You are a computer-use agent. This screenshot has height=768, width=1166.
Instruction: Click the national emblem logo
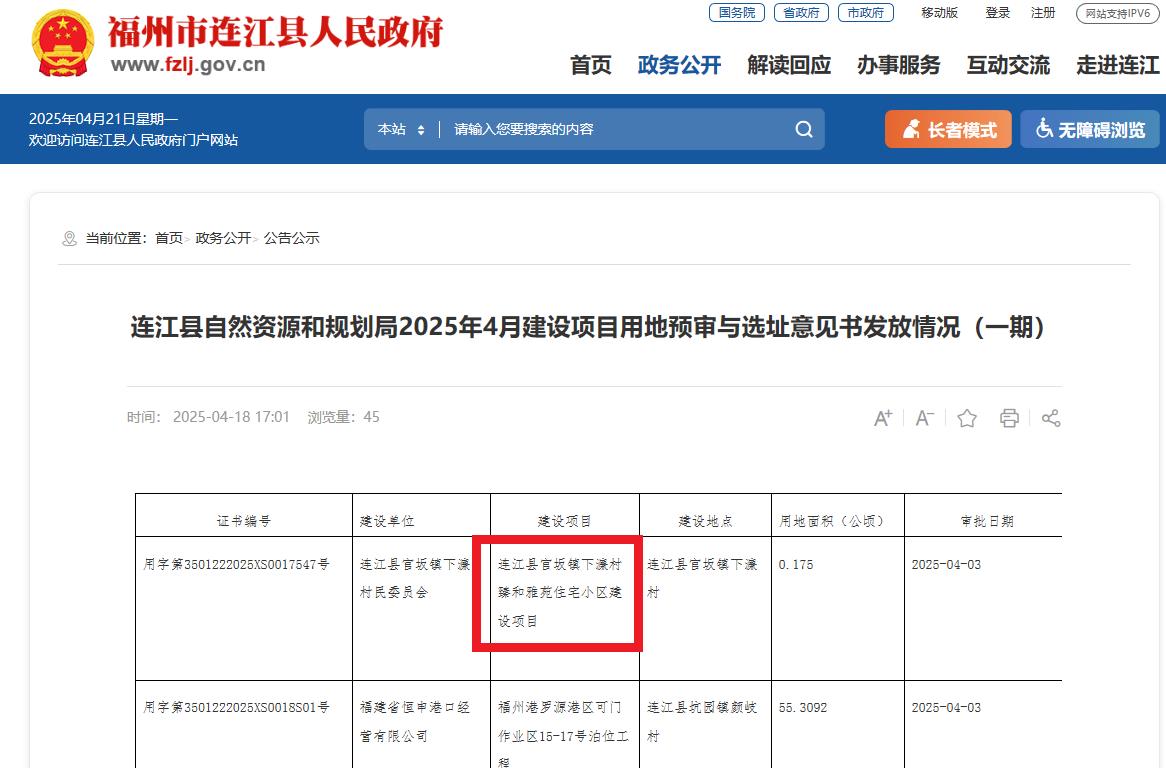pyautogui.click(x=62, y=43)
